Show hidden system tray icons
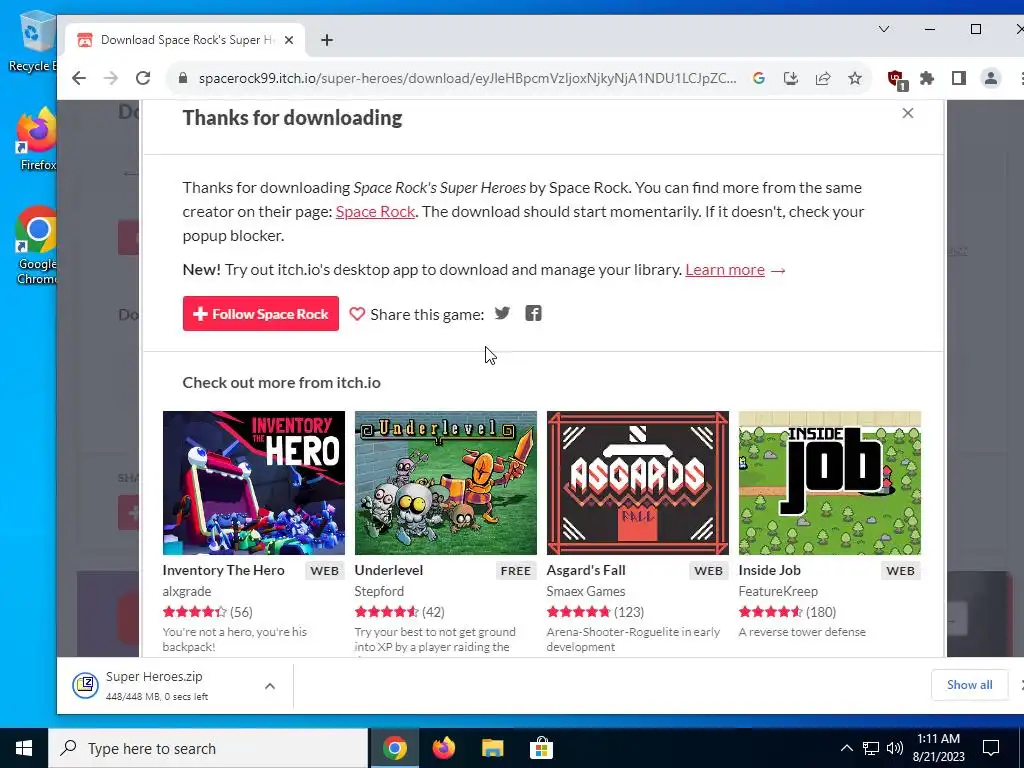The width and height of the screenshot is (1024, 768). coord(846,748)
